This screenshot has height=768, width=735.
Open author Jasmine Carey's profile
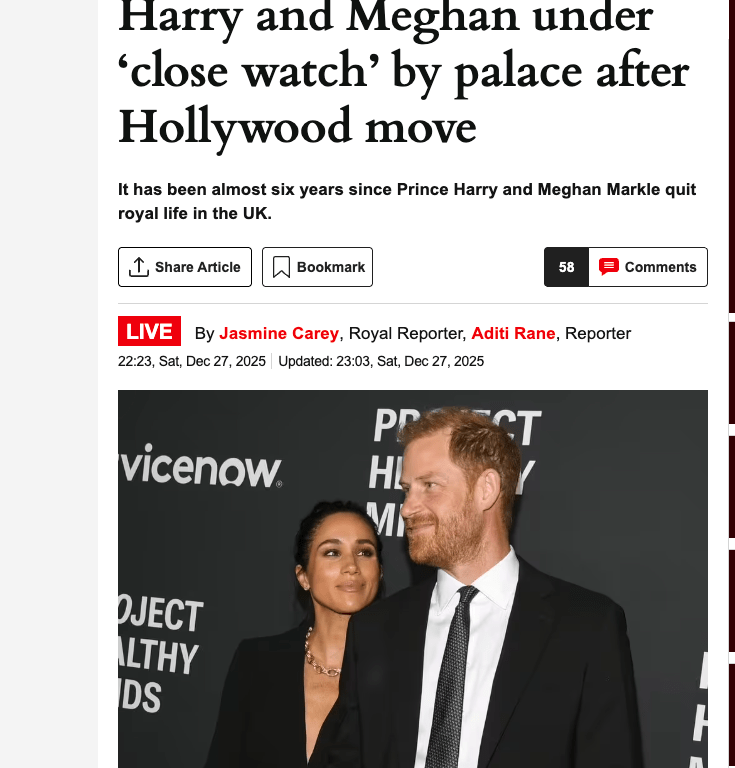click(279, 333)
